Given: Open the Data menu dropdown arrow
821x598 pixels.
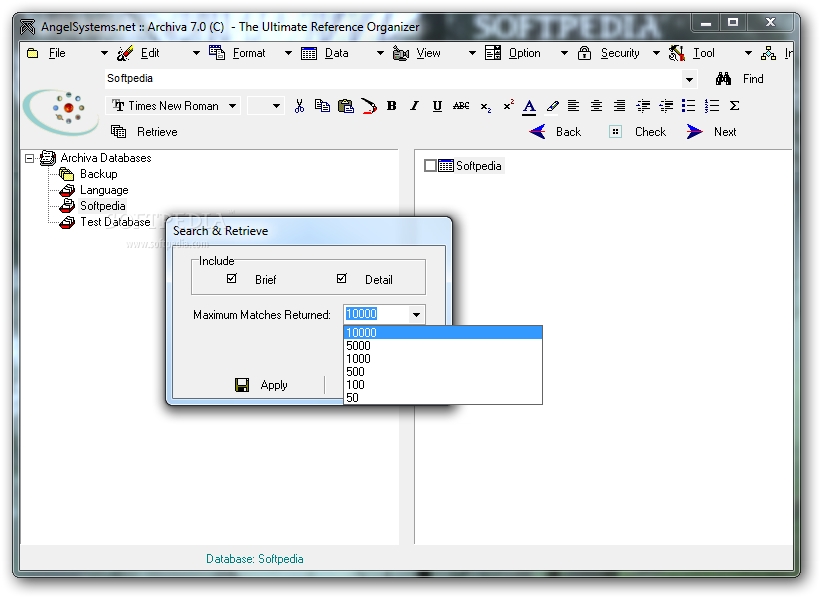Looking at the screenshot, I should point(380,53).
